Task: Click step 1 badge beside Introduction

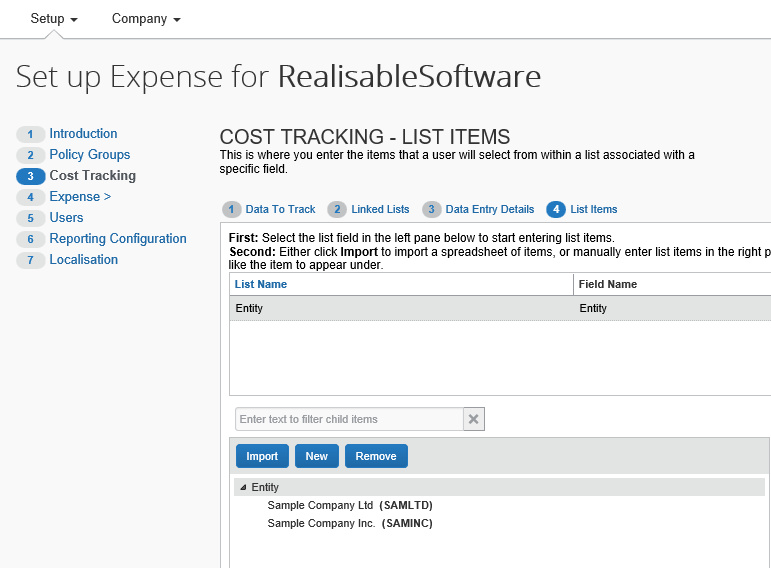Action: (31, 134)
